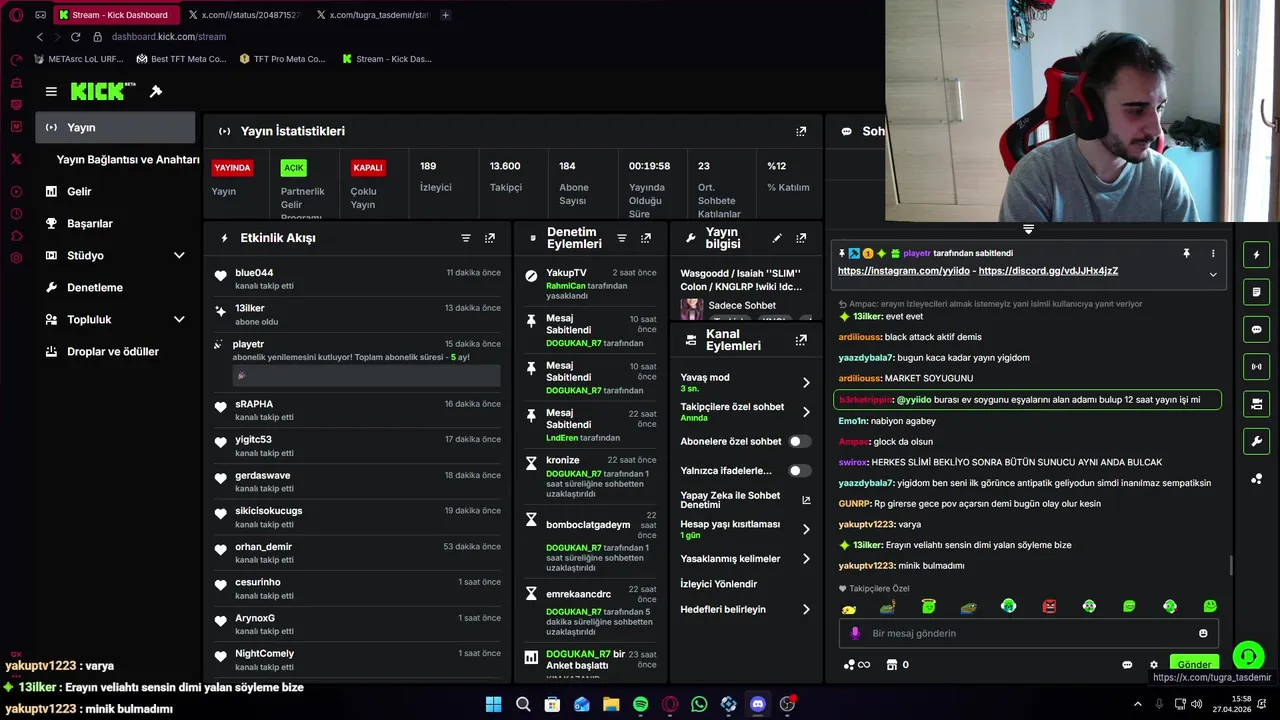This screenshot has width=1280, height=720.
Task: Switch to x.com/tugra_tasdemir browser tab
Action: pyautogui.click(x=372, y=15)
